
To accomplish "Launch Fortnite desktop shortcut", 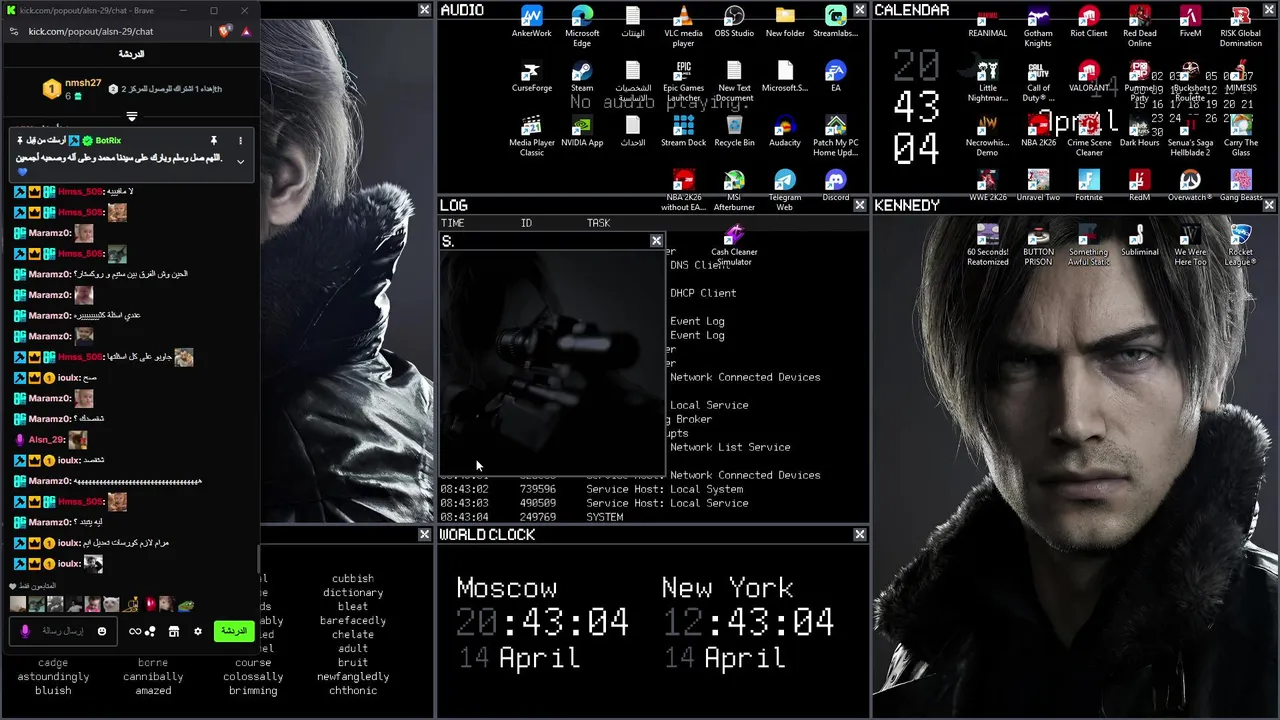I will point(1089,185).
